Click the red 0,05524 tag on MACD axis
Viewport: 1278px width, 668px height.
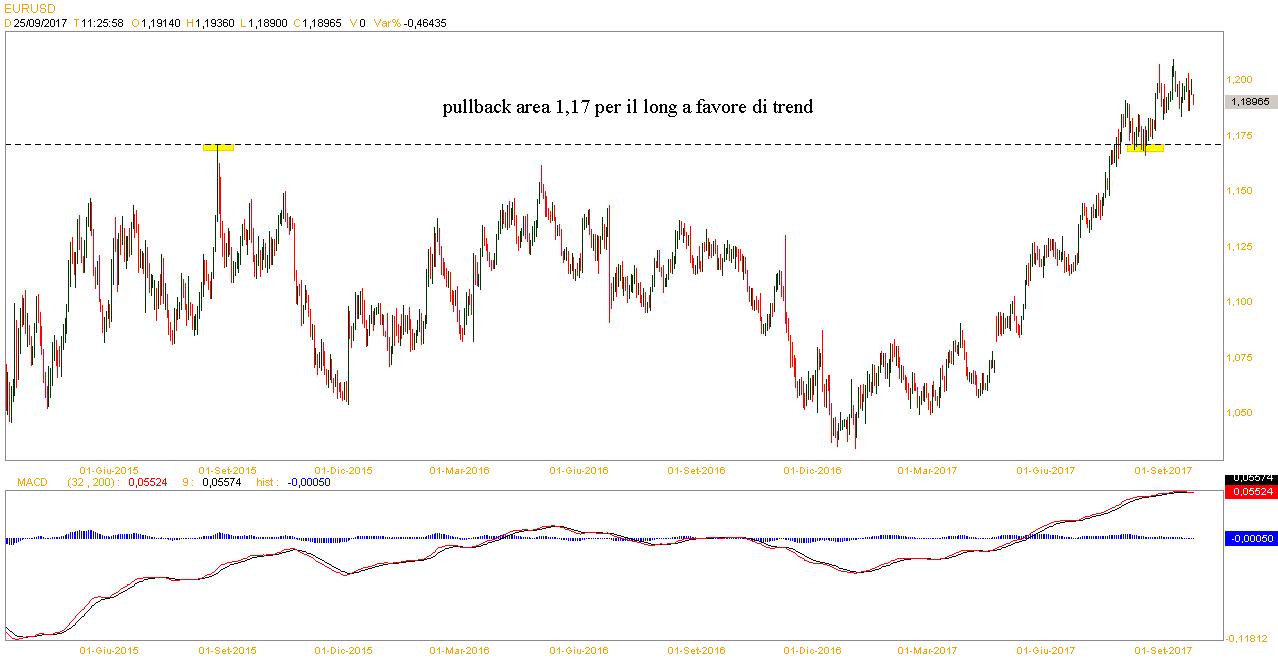pos(1250,492)
